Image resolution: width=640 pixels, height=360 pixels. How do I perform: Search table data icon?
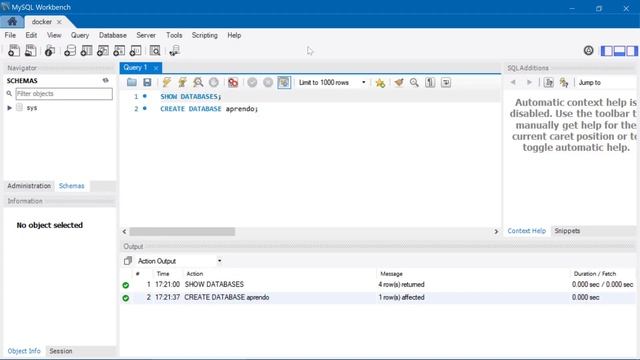point(155,51)
